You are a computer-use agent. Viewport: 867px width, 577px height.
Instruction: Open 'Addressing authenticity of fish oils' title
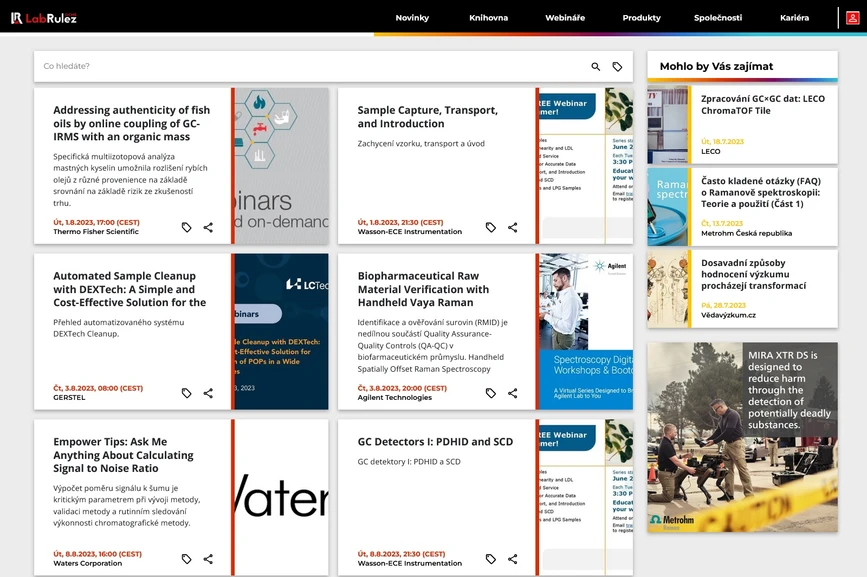coord(132,123)
